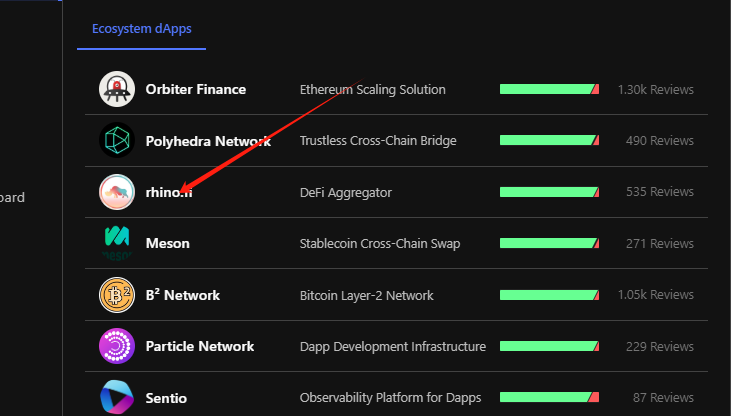Click the purple Particle Network icon
This screenshot has width=731, height=416.
point(117,346)
